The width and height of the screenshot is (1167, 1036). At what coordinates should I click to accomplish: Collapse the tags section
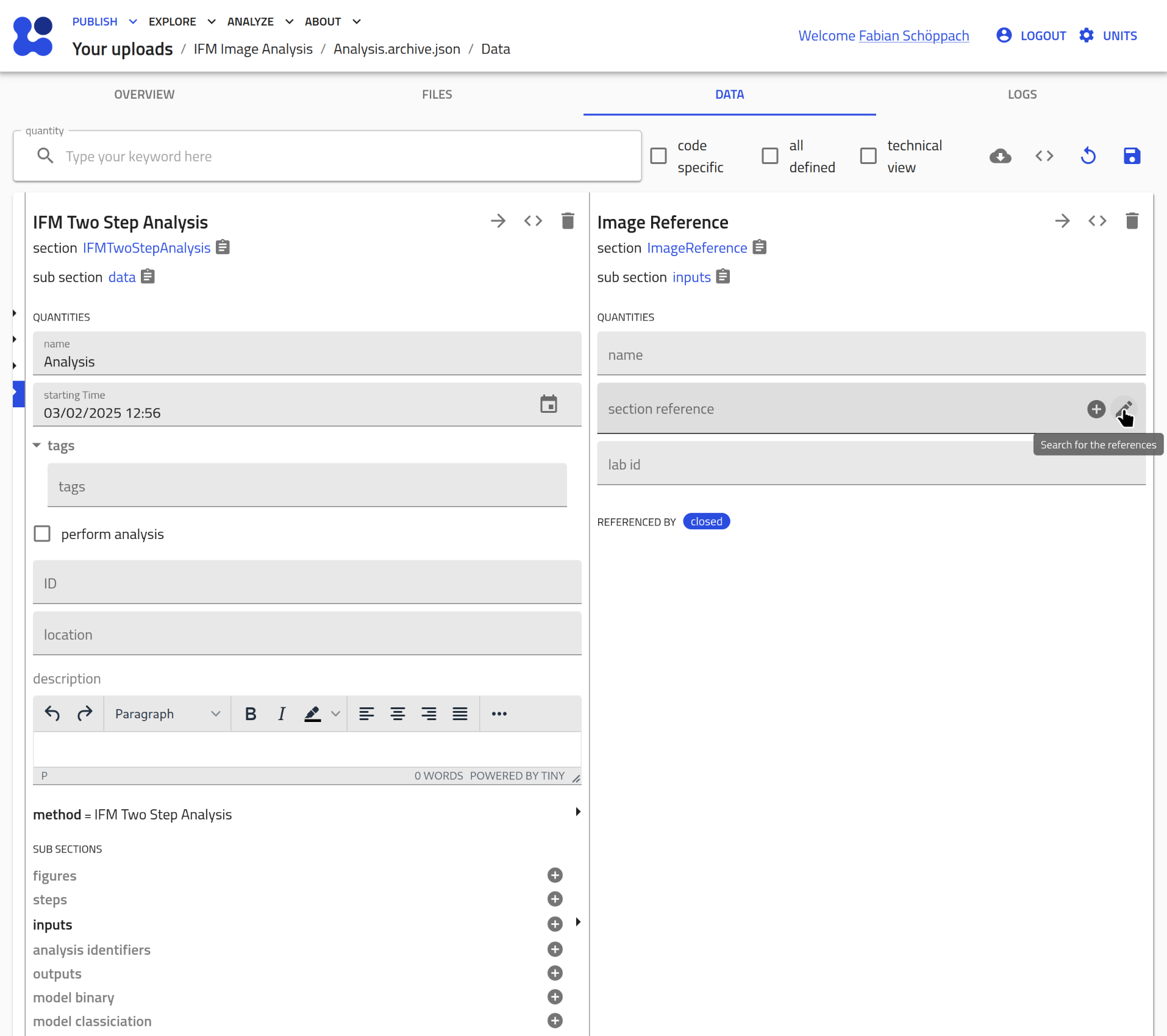[37, 446]
